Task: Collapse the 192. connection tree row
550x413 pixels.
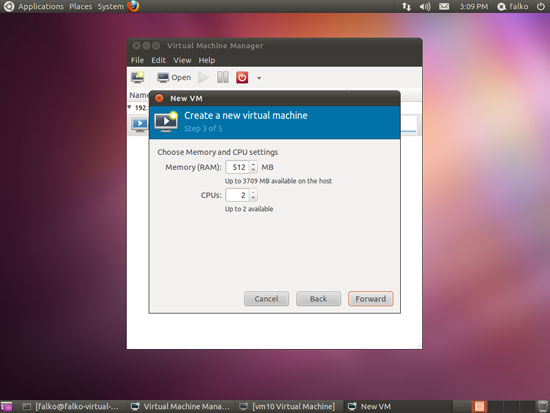Action: click(129, 107)
